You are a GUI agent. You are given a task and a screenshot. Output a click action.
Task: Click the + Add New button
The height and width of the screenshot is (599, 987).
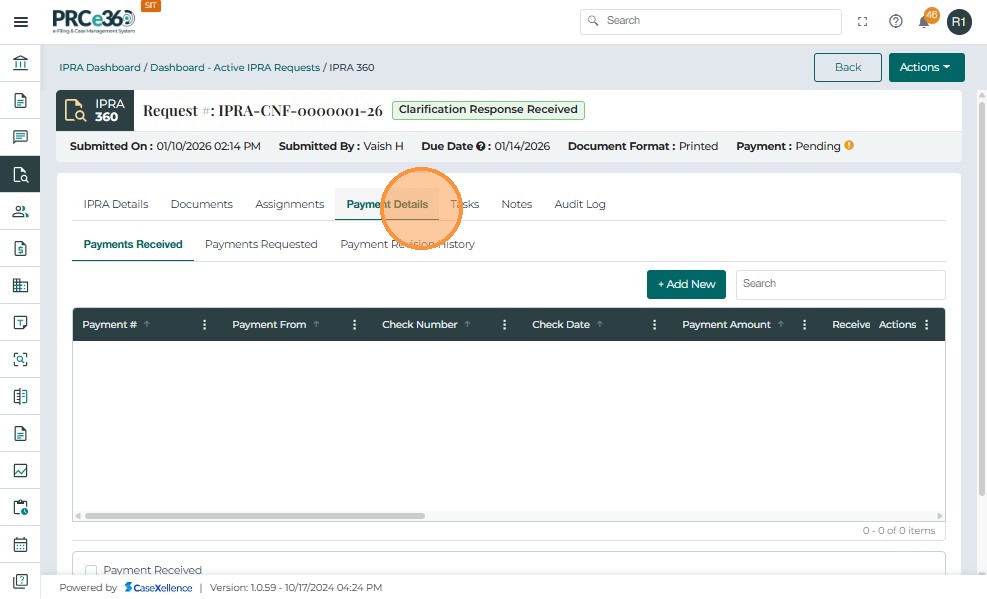(x=686, y=284)
